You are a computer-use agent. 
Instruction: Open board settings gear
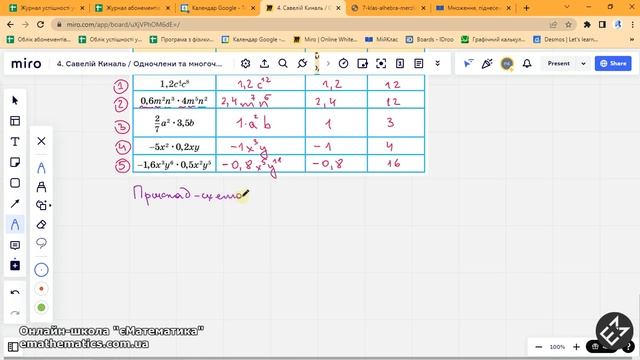point(245,63)
